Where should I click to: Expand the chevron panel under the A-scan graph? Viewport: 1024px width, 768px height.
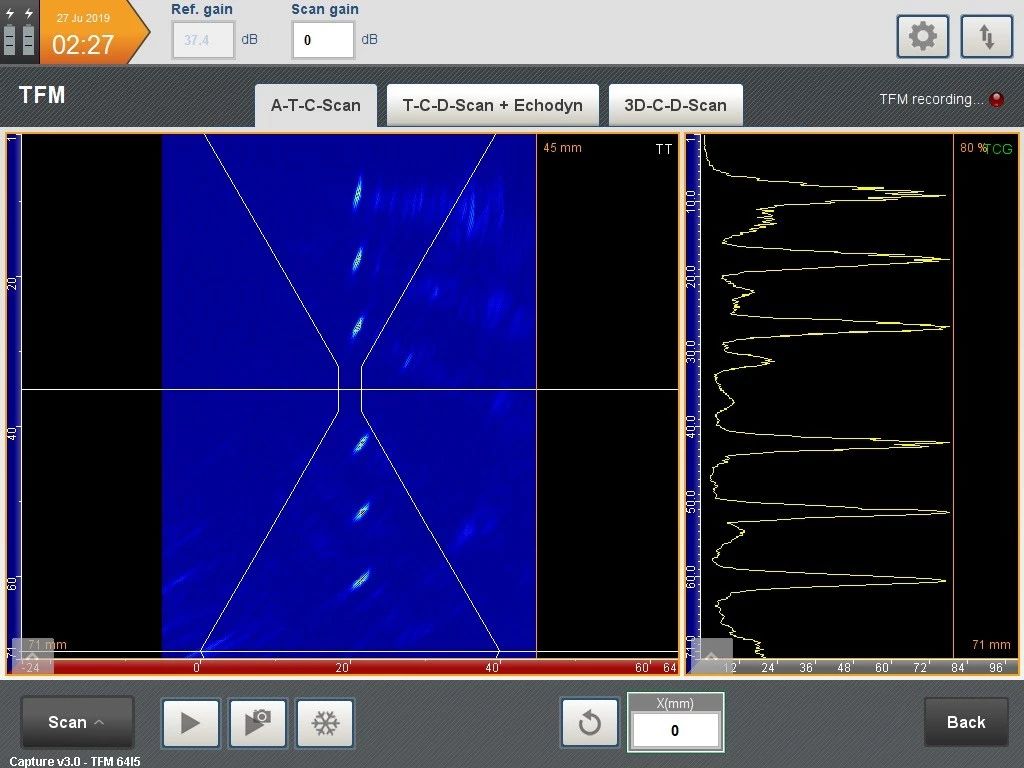pyautogui.click(x=710, y=655)
